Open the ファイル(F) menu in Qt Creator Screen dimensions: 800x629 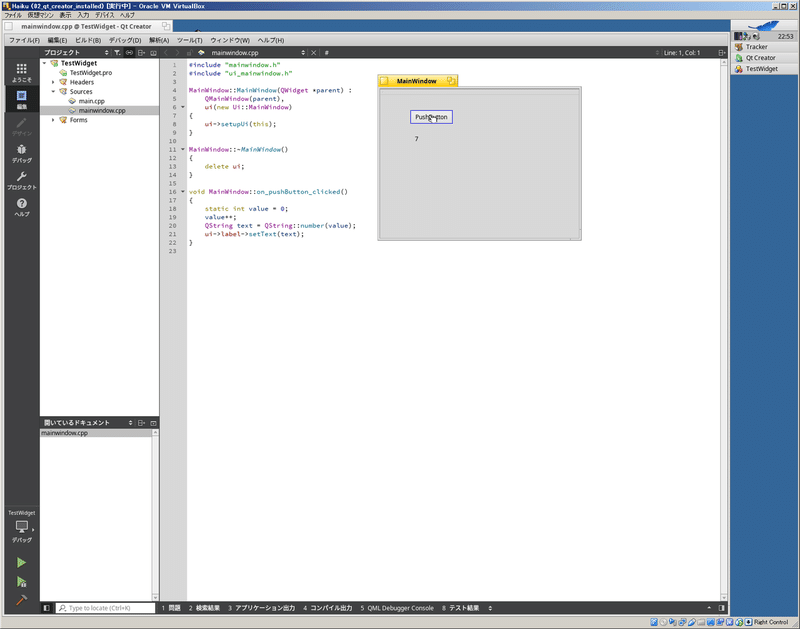24,40
